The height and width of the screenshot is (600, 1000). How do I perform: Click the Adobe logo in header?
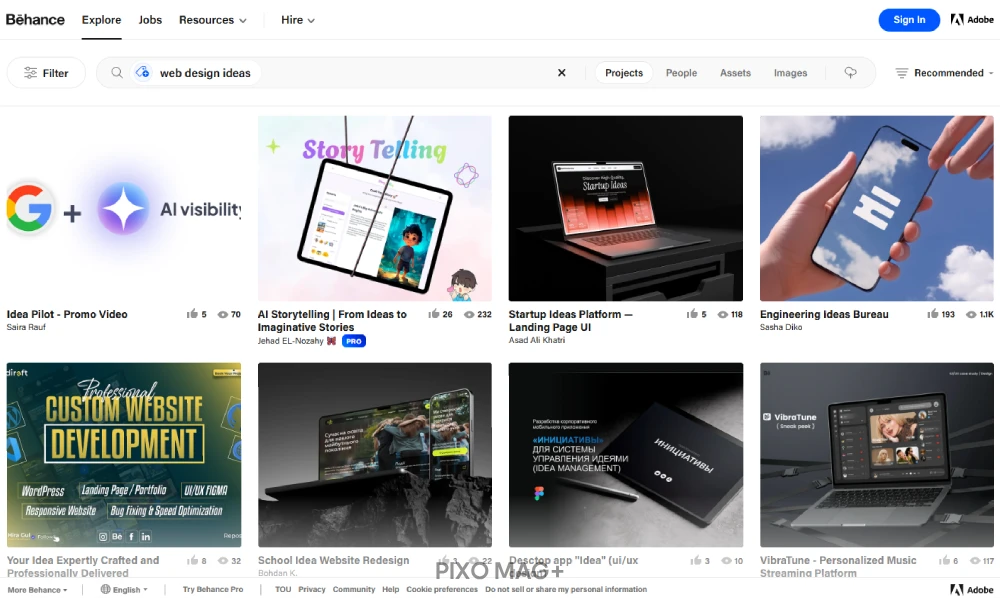pos(972,20)
